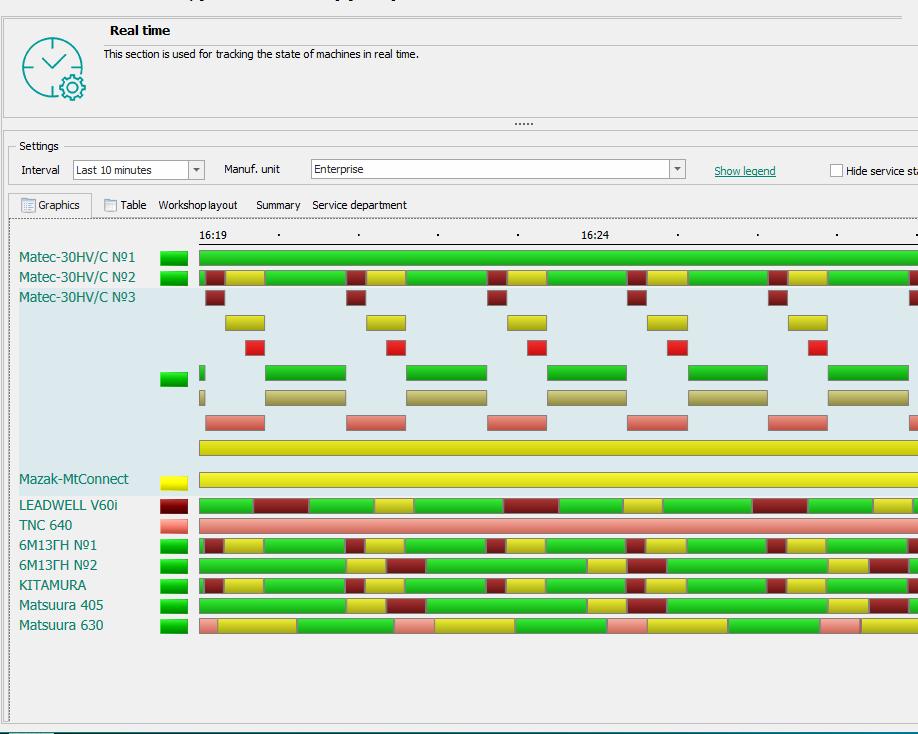Click pink status swatch for TNC 640
Image resolution: width=918 pixels, height=734 pixels.
[174, 526]
